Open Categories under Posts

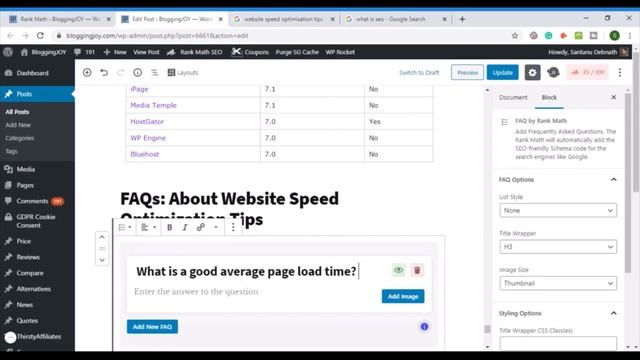tap(20, 138)
